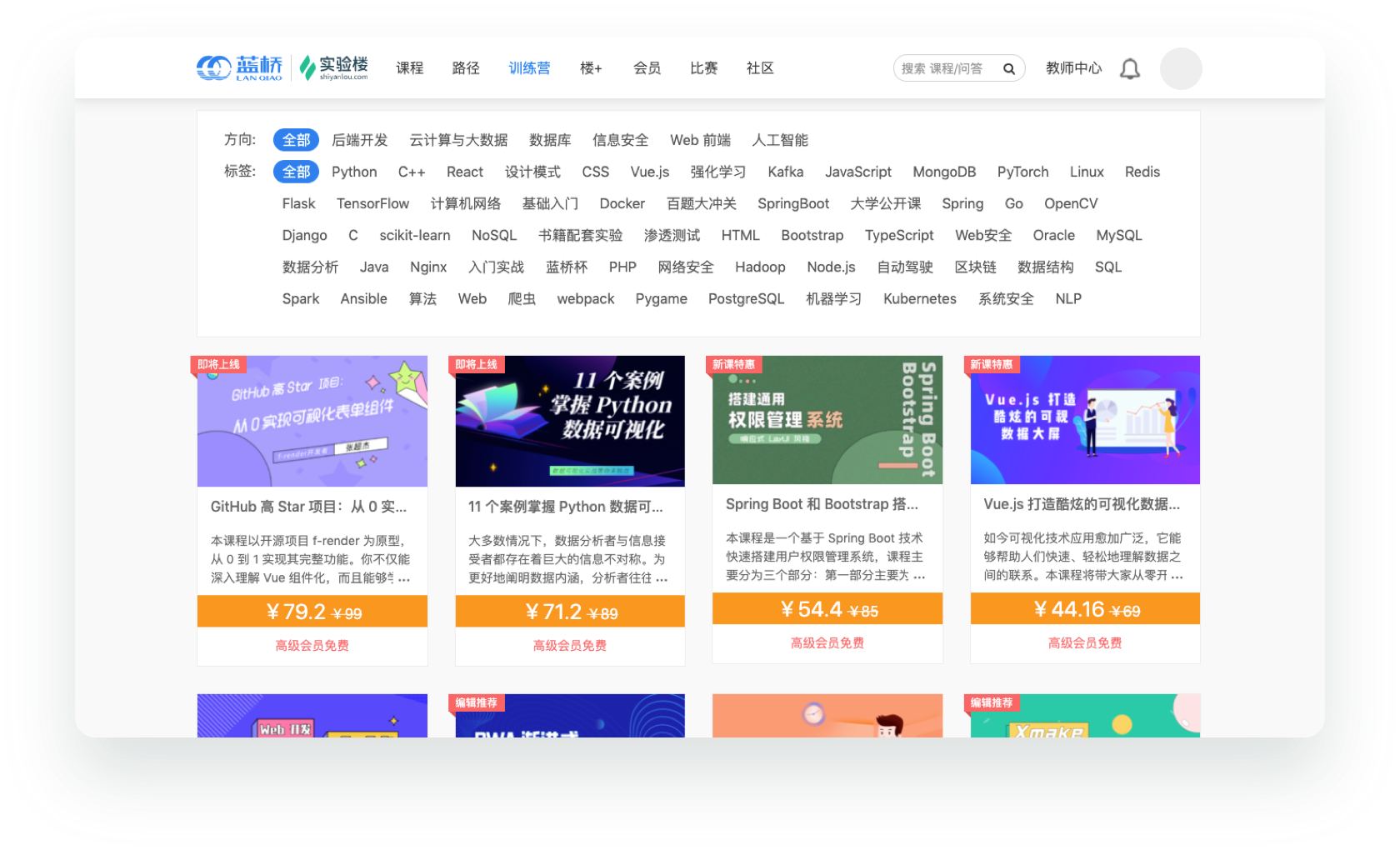
Task: Click 高级会员免费 under the Vue.js course
Action: point(1084,643)
